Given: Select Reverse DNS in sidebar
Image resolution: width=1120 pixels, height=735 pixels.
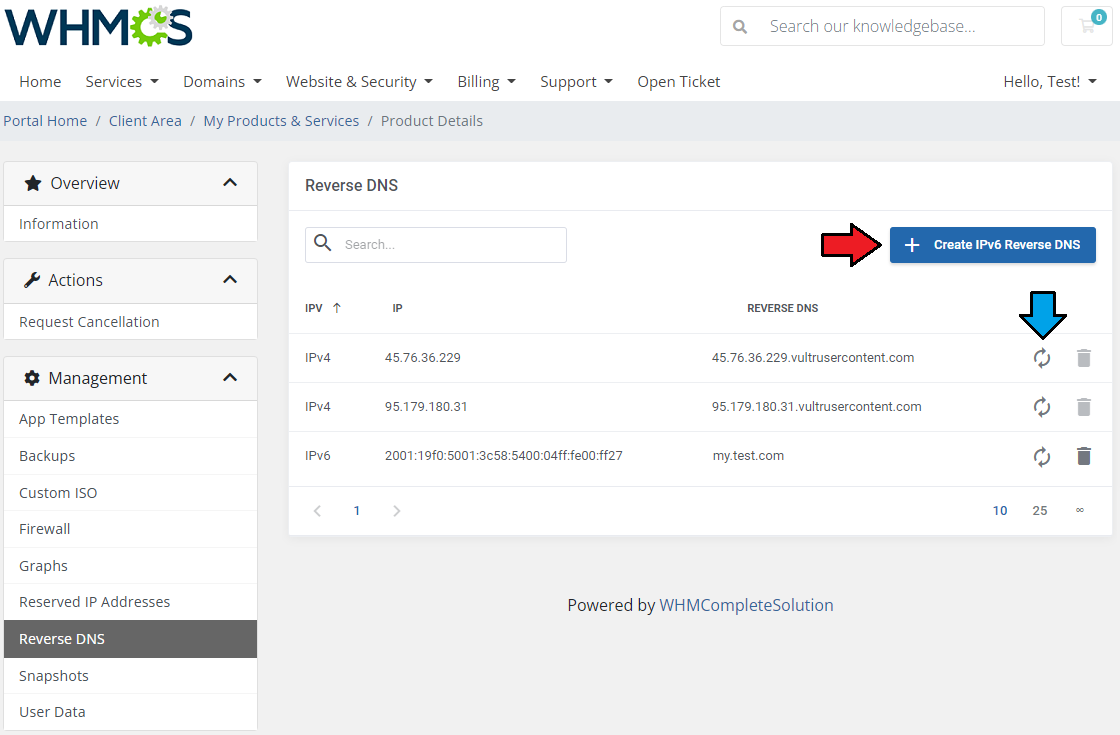Looking at the screenshot, I should pyautogui.click(x=130, y=639).
